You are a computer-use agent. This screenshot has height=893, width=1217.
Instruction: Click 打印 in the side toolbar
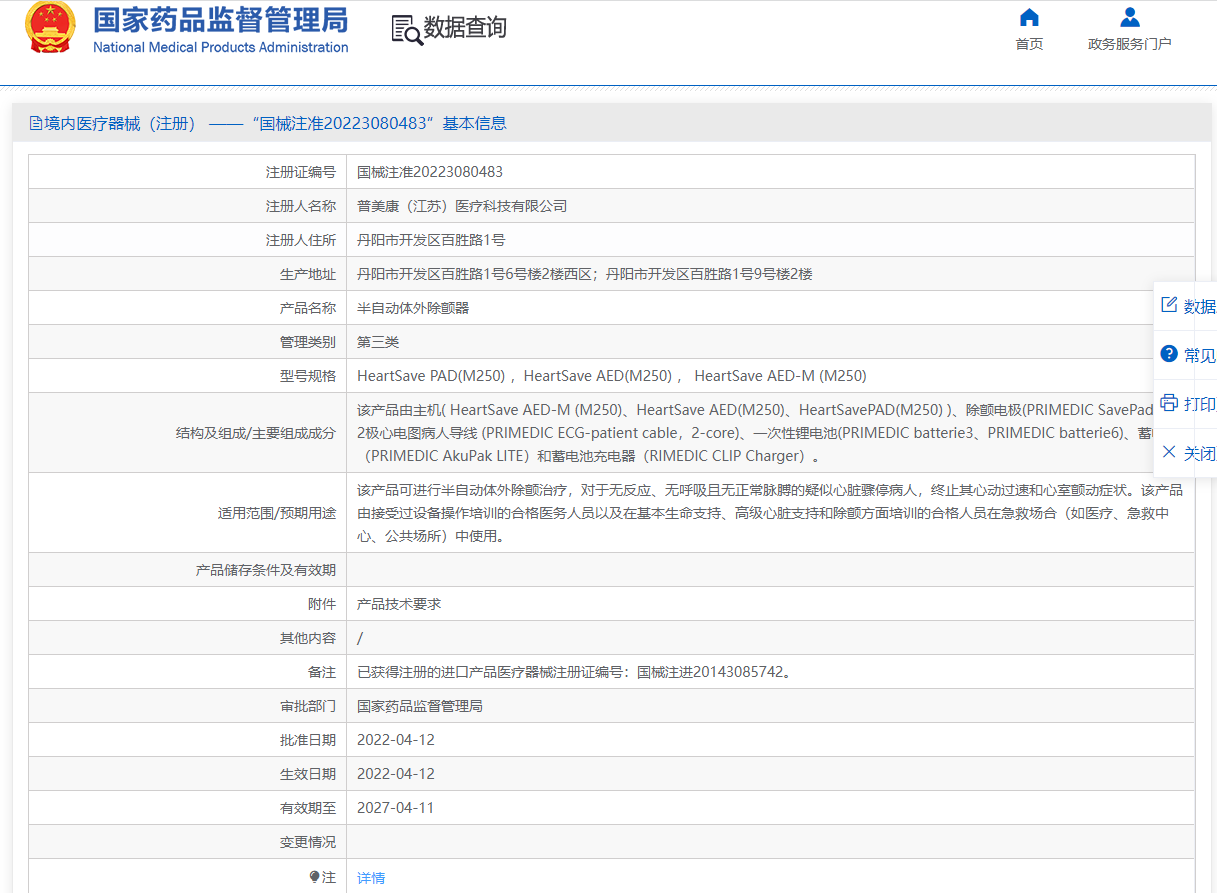point(1200,404)
